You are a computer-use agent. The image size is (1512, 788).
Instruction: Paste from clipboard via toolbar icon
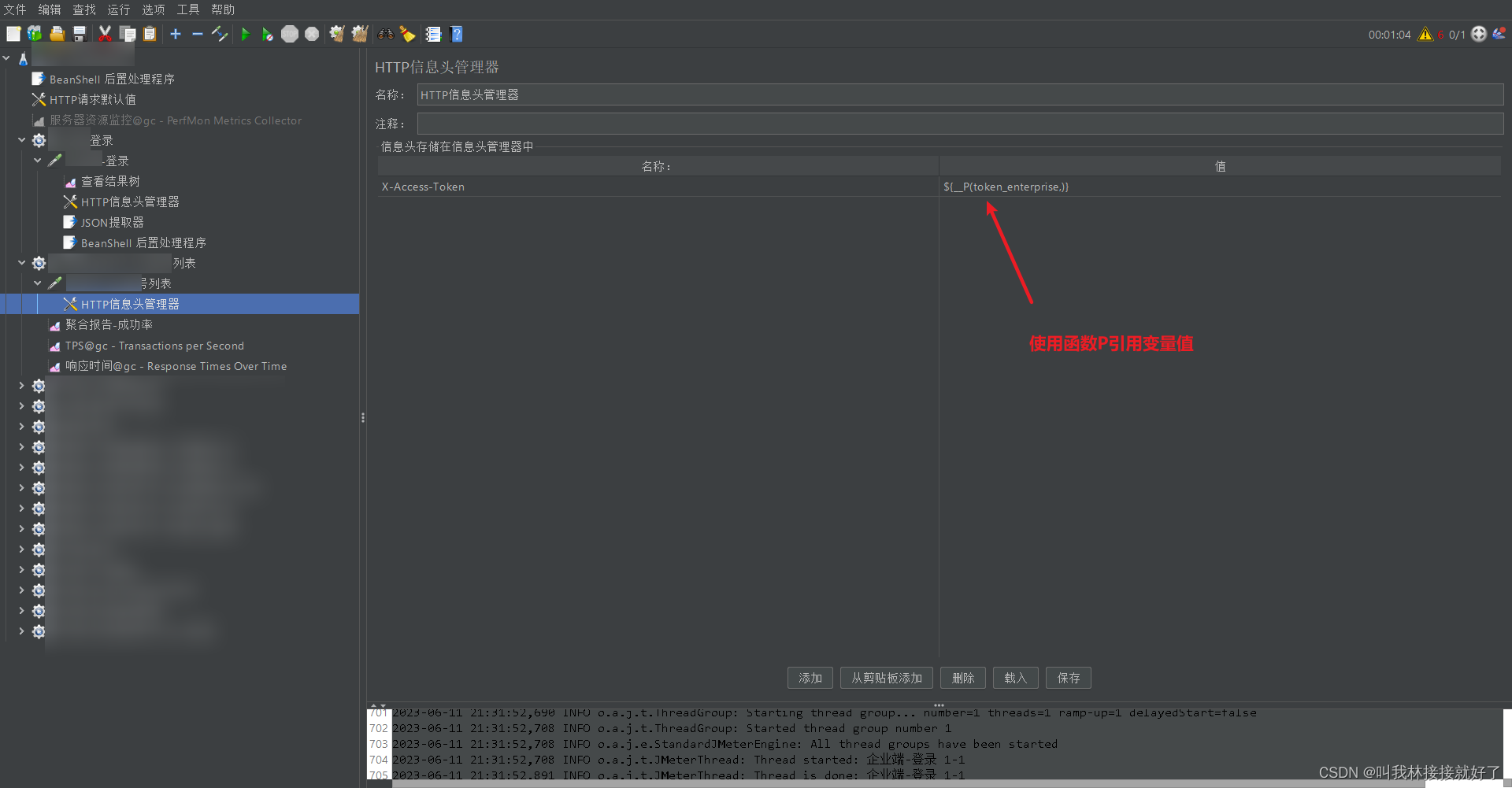tap(150, 34)
